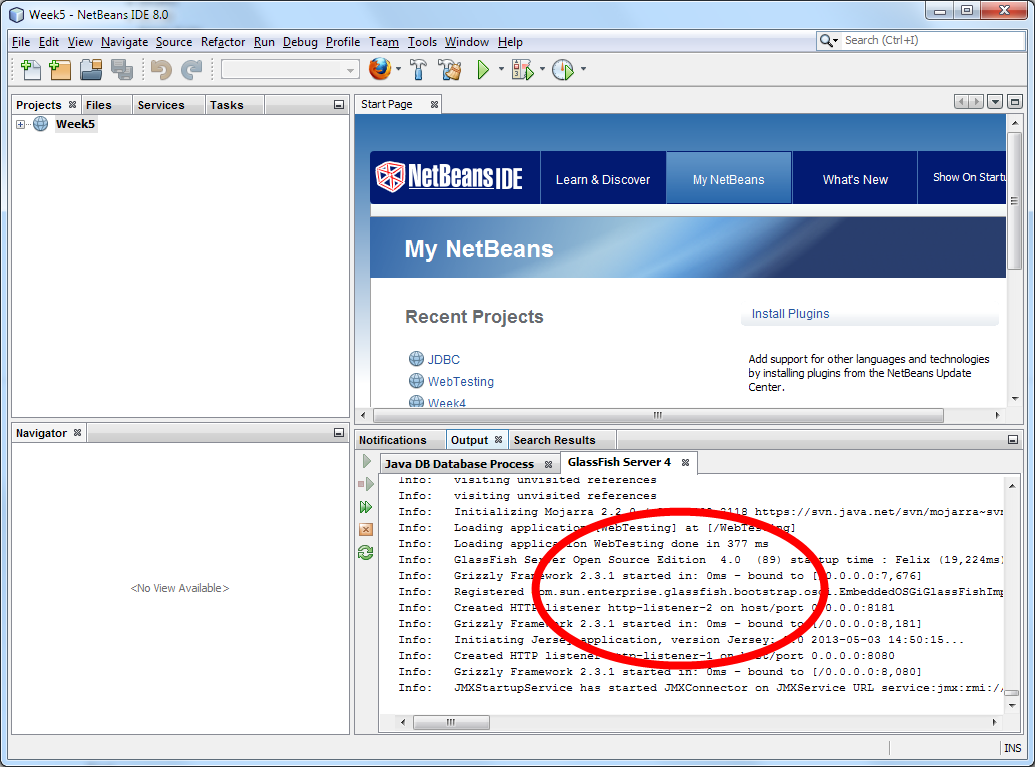Open the Run Project dropdown arrow
This screenshot has height=767, width=1035.
point(501,70)
